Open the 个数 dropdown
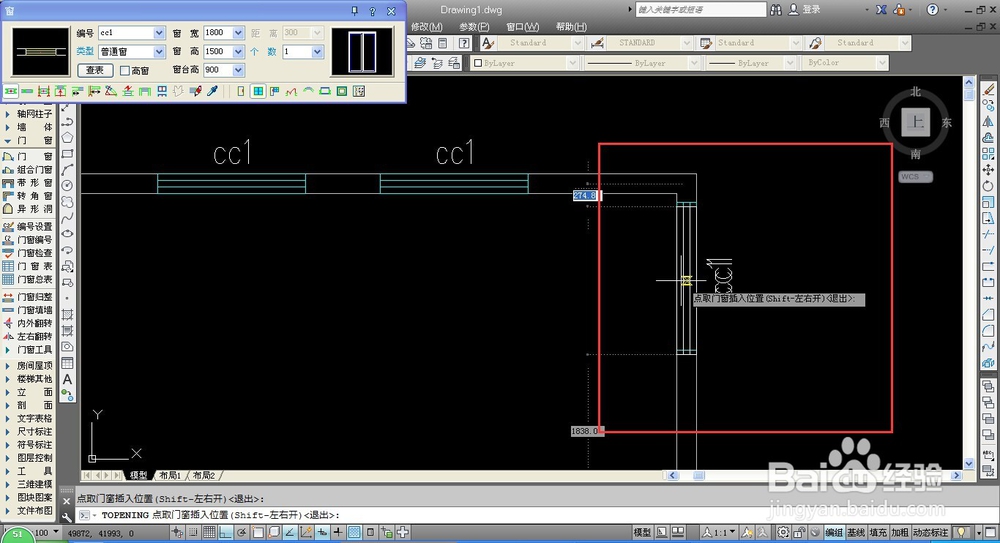1000x543 pixels. (x=317, y=52)
